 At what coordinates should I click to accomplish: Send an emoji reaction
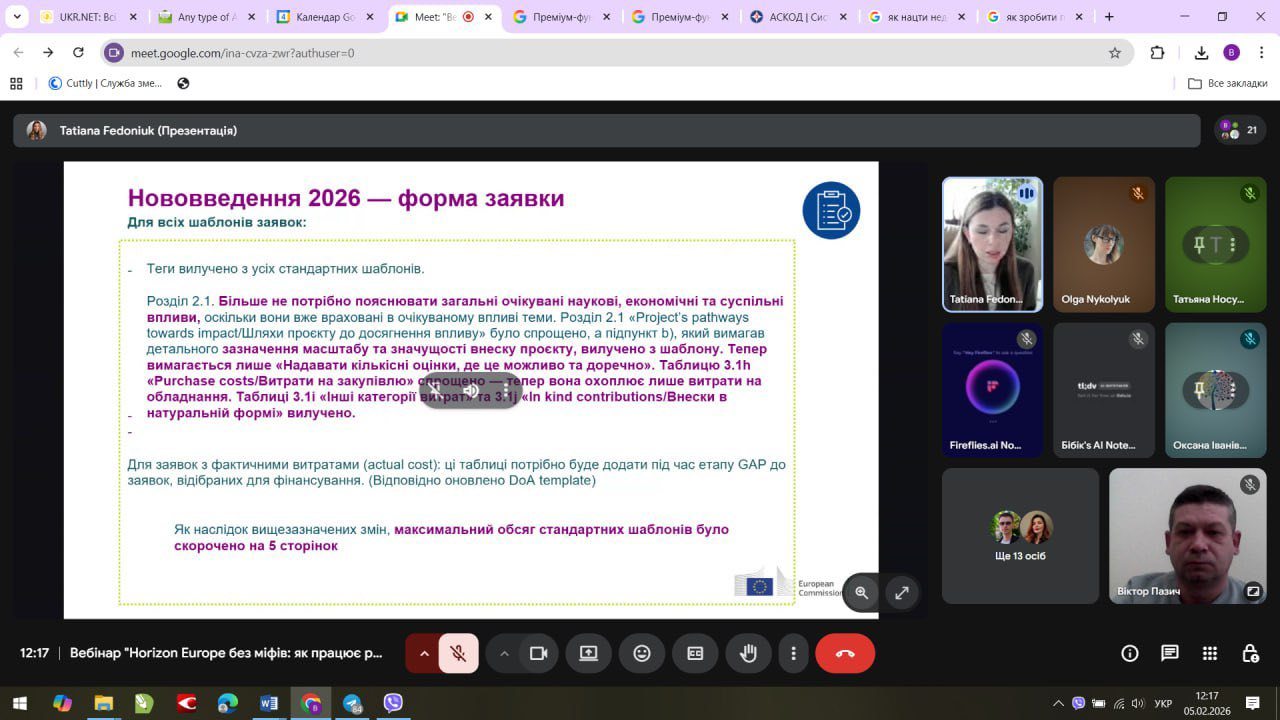tap(642, 653)
